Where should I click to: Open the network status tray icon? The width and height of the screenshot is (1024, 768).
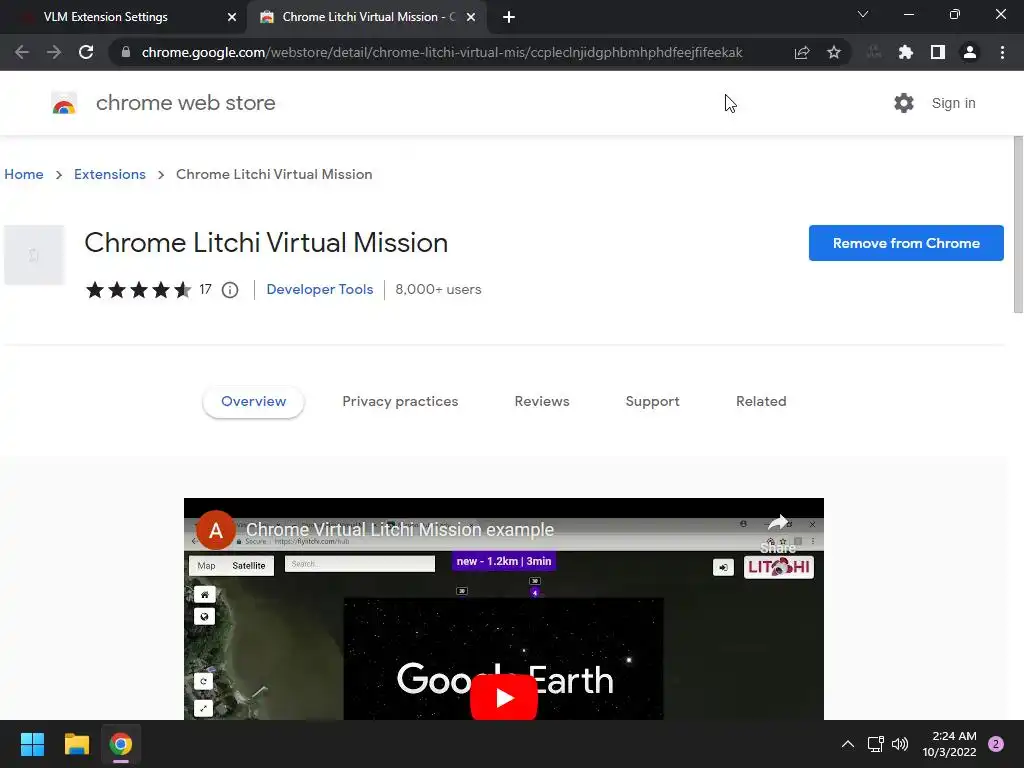click(x=876, y=744)
